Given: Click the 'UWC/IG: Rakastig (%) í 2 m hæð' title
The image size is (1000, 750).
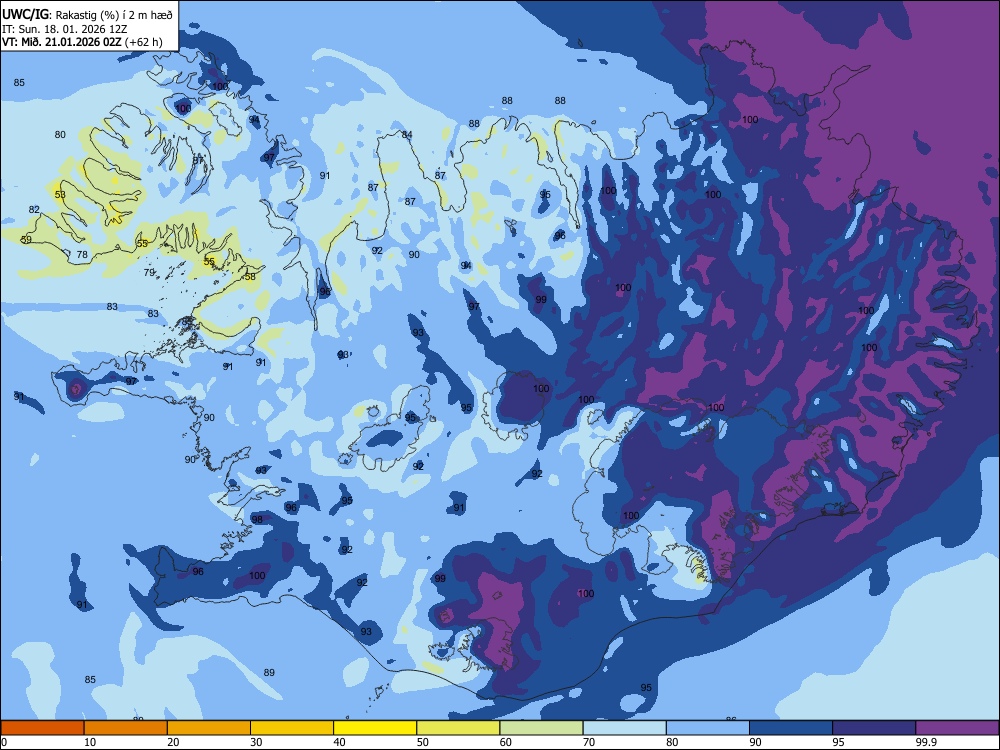Looking at the screenshot, I should pos(87,15).
